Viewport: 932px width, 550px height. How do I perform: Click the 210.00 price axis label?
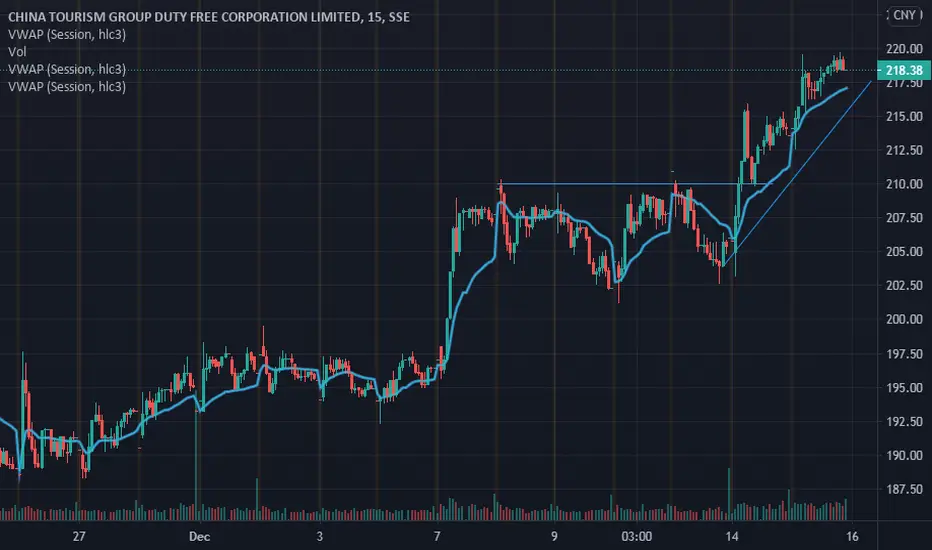click(904, 184)
